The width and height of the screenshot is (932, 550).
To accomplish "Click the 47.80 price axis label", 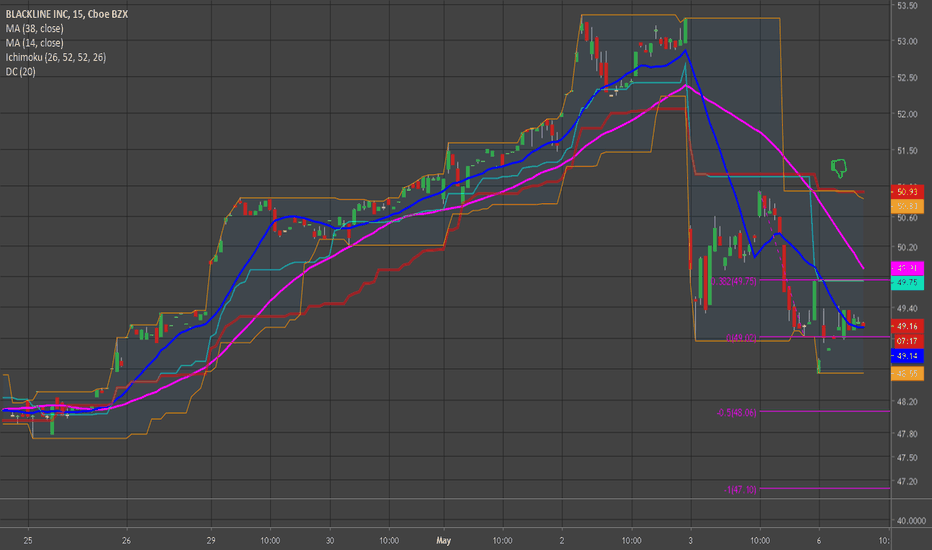I will coord(907,433).
